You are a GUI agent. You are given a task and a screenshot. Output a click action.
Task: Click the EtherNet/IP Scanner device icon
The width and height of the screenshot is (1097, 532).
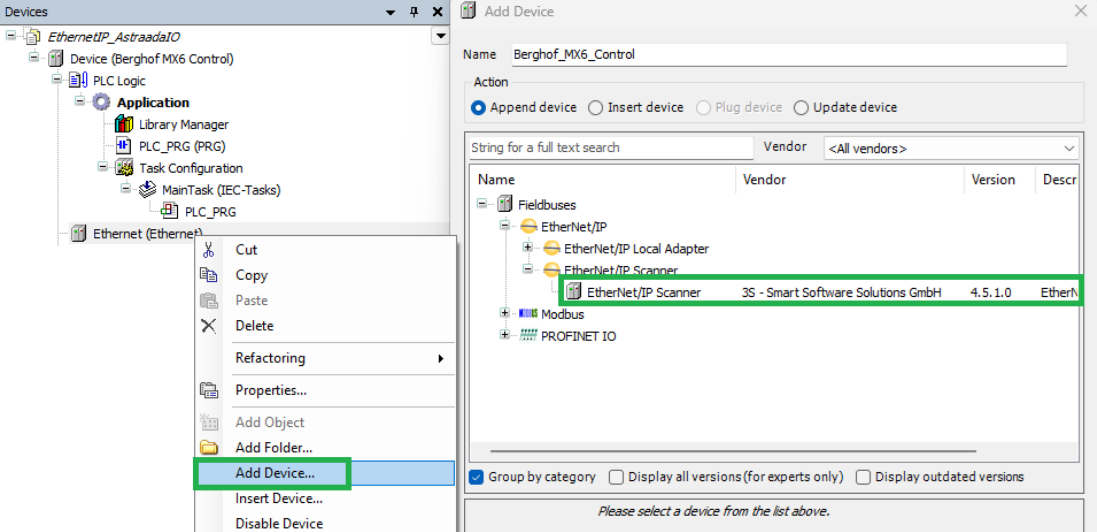574,292
